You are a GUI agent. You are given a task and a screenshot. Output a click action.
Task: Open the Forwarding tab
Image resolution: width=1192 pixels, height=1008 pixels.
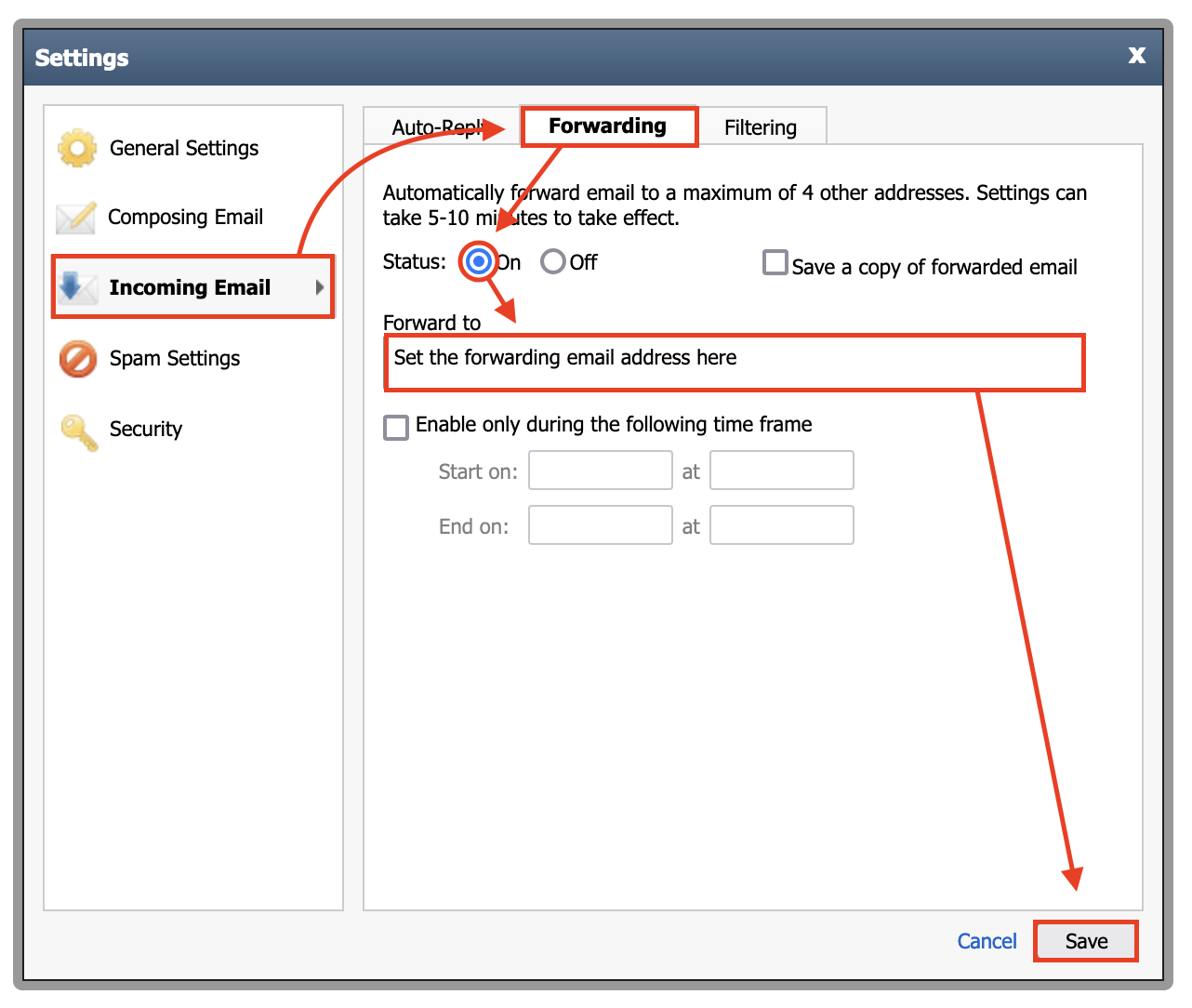[x=608, y=126]
